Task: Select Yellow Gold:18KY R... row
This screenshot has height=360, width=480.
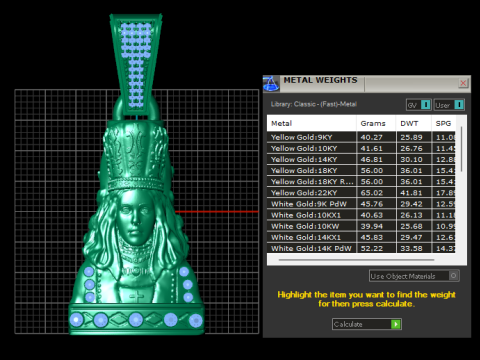Action: pos(361,182)
